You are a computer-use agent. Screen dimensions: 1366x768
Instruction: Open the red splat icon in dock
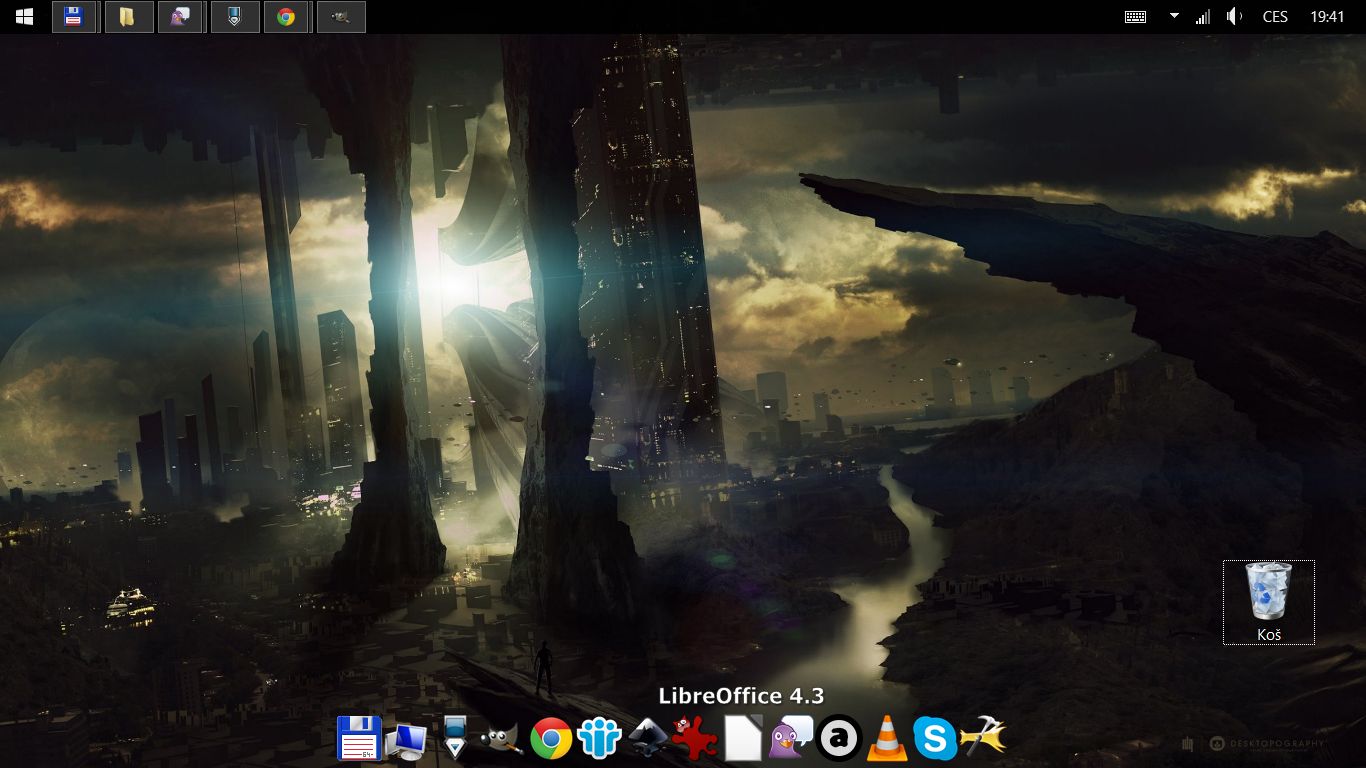(x=695, y=739)
